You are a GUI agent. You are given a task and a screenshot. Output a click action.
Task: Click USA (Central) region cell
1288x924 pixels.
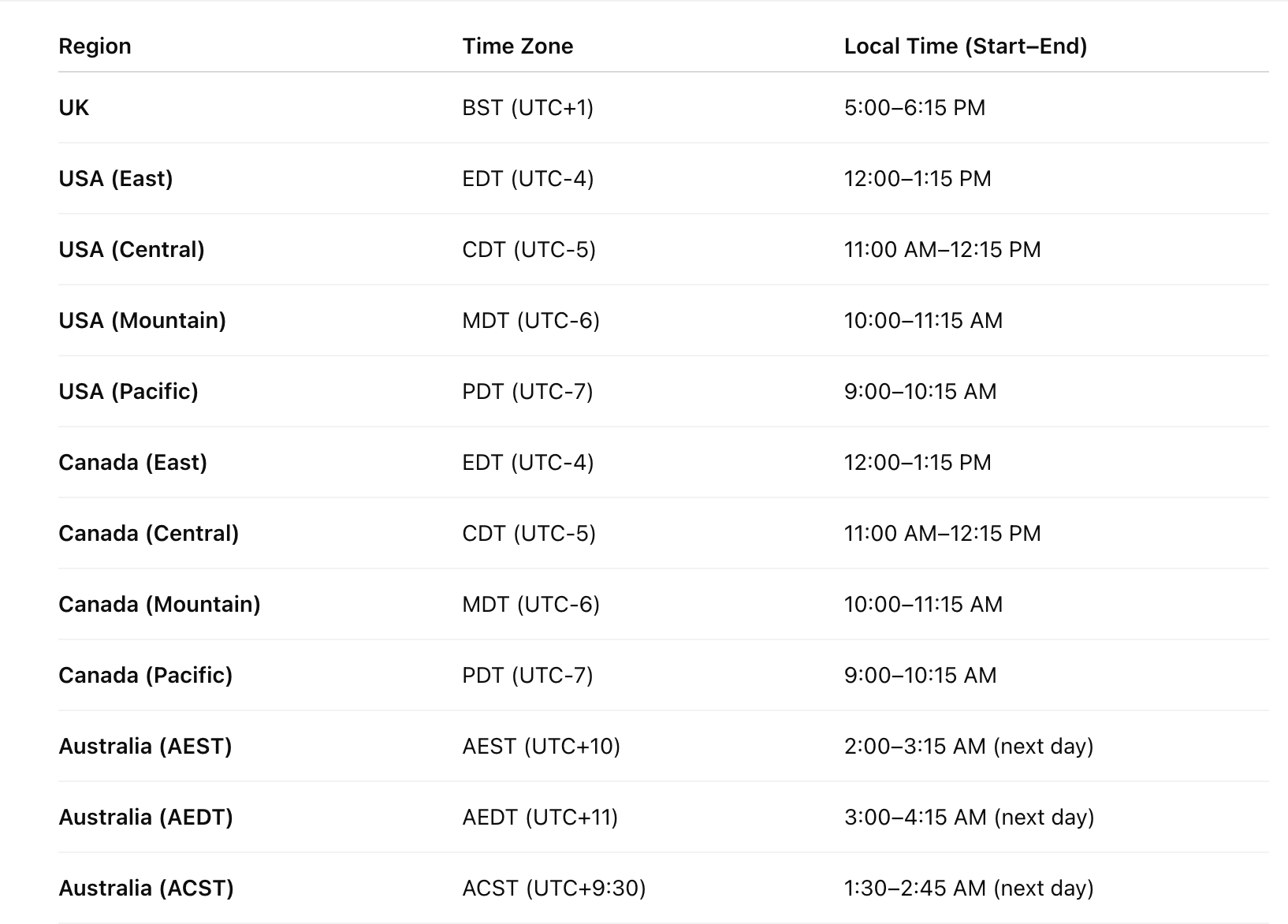coord(131,249)
